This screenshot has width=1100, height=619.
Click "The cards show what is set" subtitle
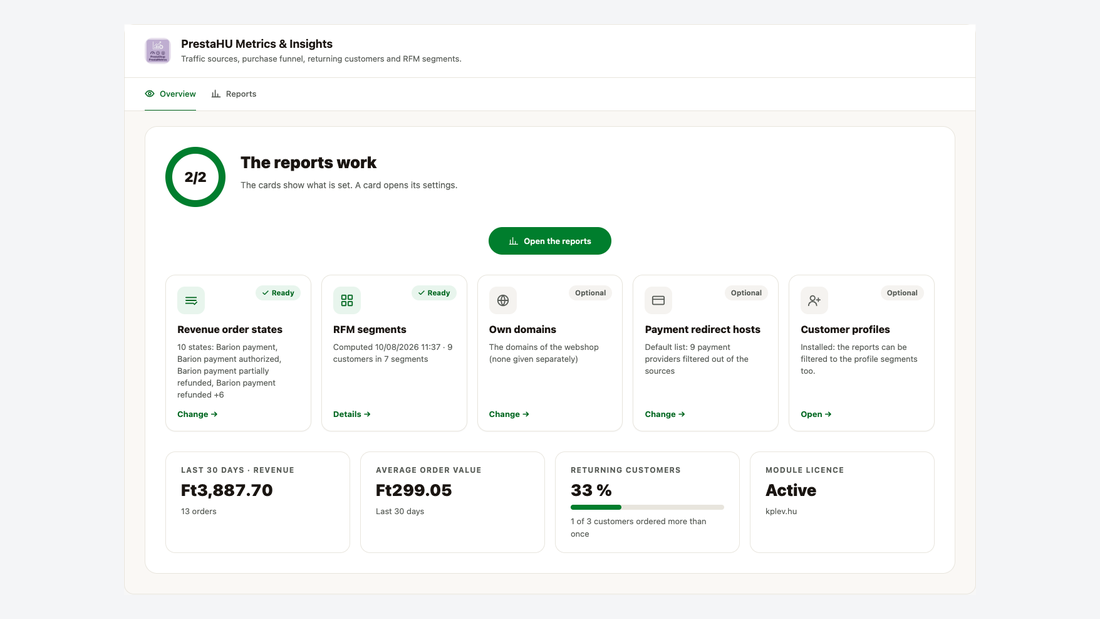[x=349, y=185]
